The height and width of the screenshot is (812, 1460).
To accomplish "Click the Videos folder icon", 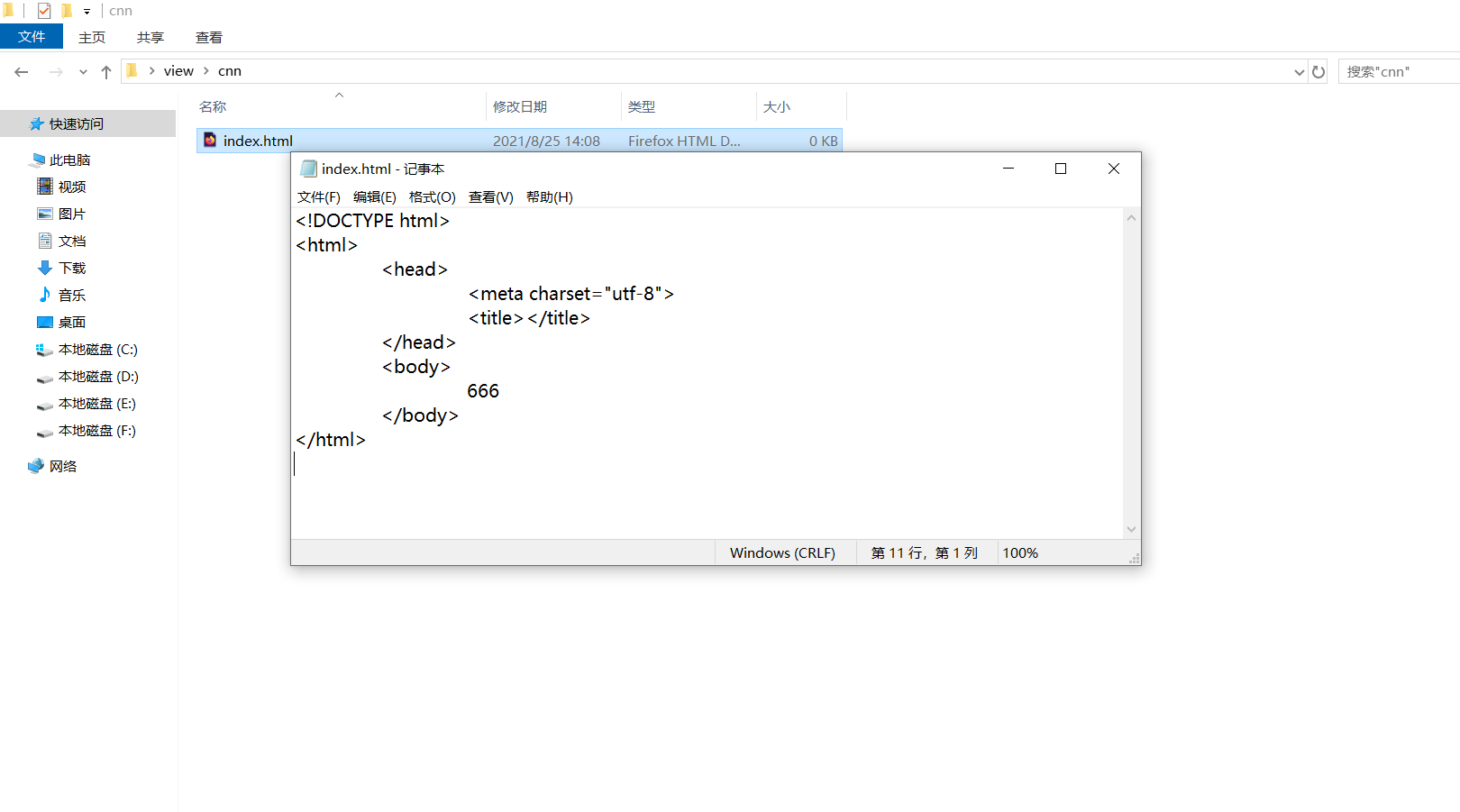I will pos(45,187).
